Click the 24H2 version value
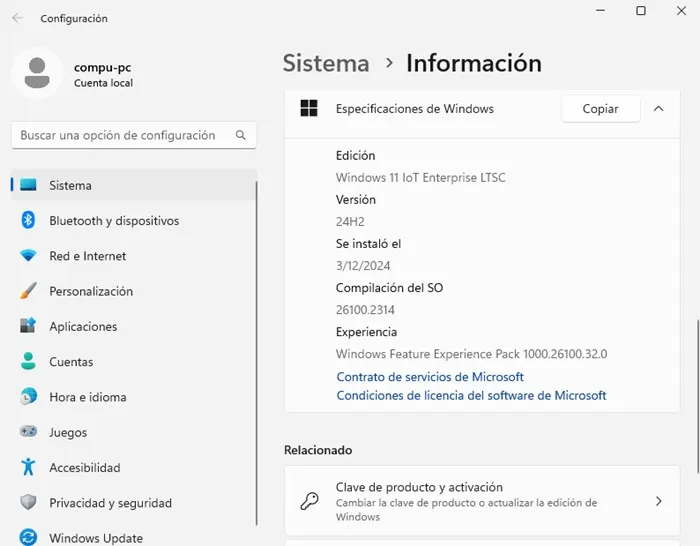 click(x=350, y=221)
